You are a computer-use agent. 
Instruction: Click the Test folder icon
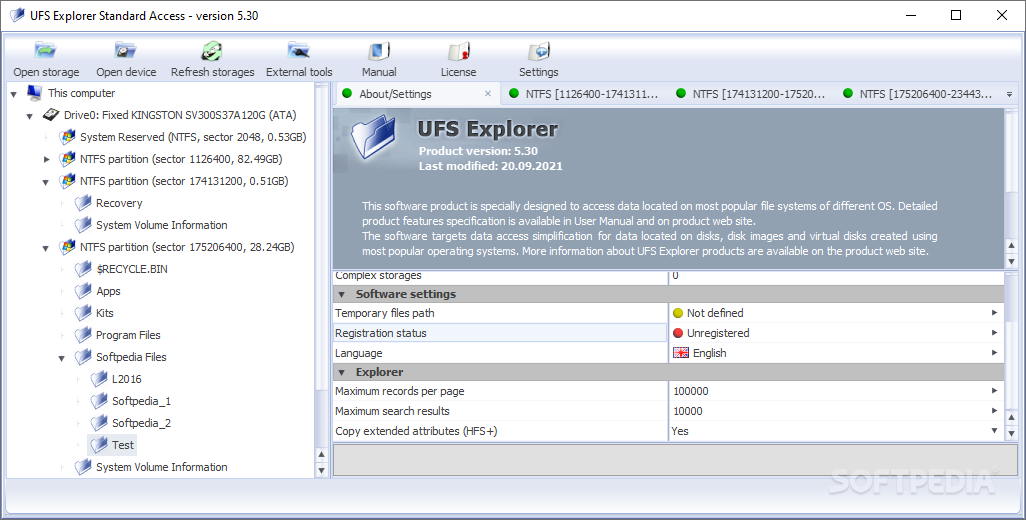coord(99,445)
